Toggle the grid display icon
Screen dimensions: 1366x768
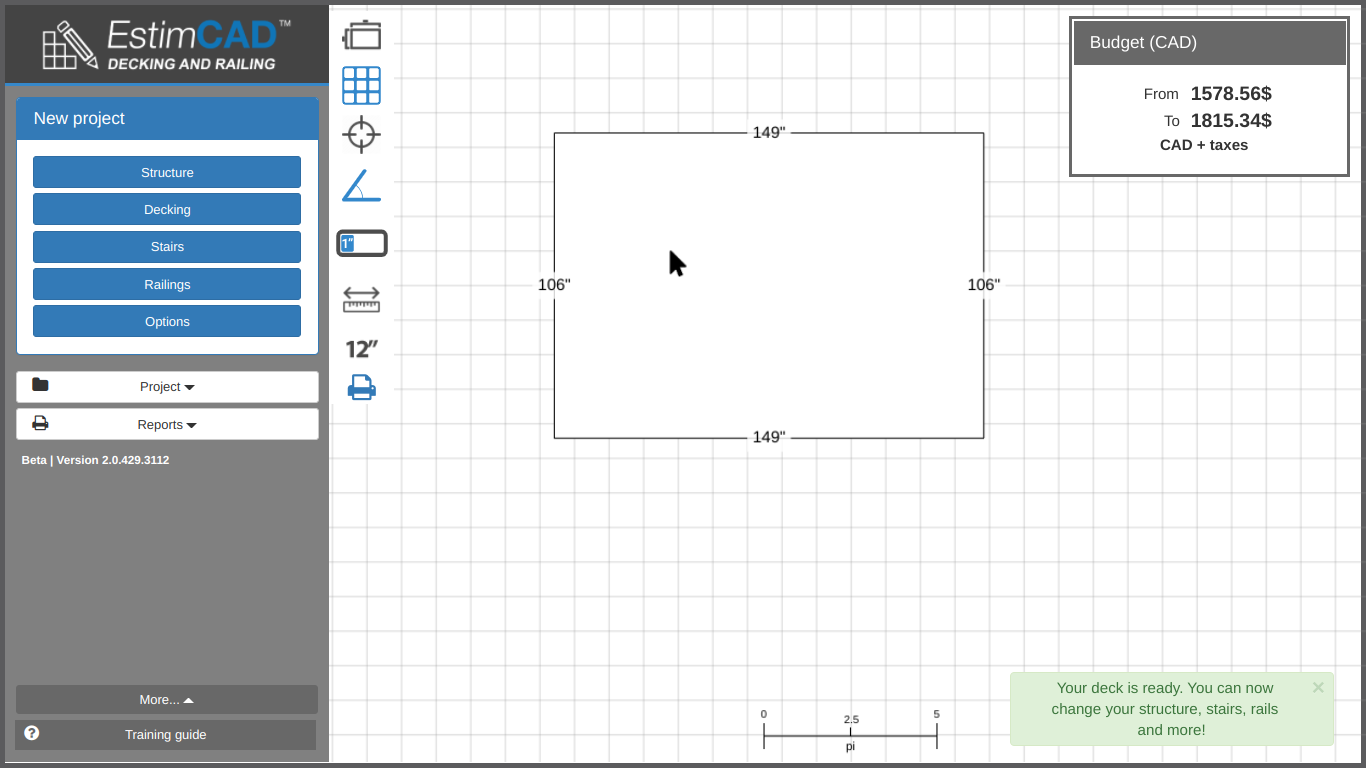(362, 86)
